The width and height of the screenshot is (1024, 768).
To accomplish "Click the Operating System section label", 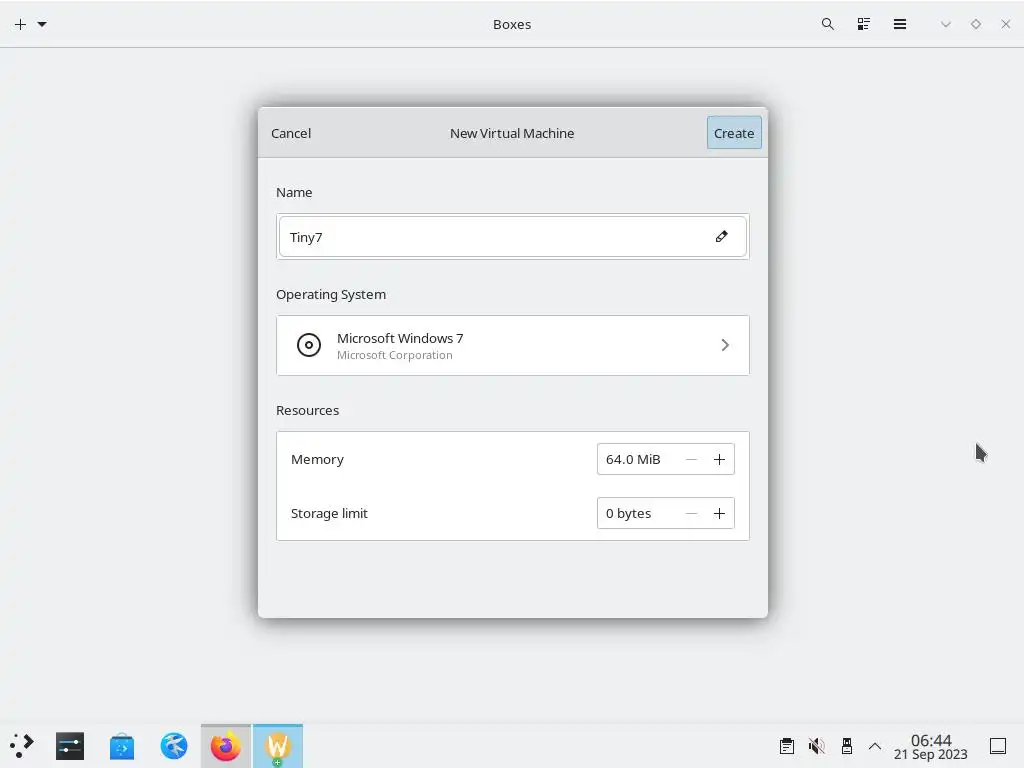I will tap(331, 295).
